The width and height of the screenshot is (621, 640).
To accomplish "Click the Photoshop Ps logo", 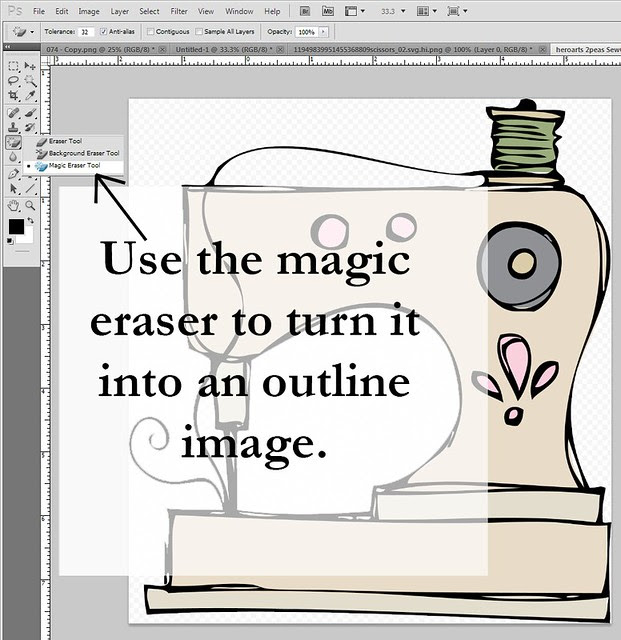I will [15, 11].
